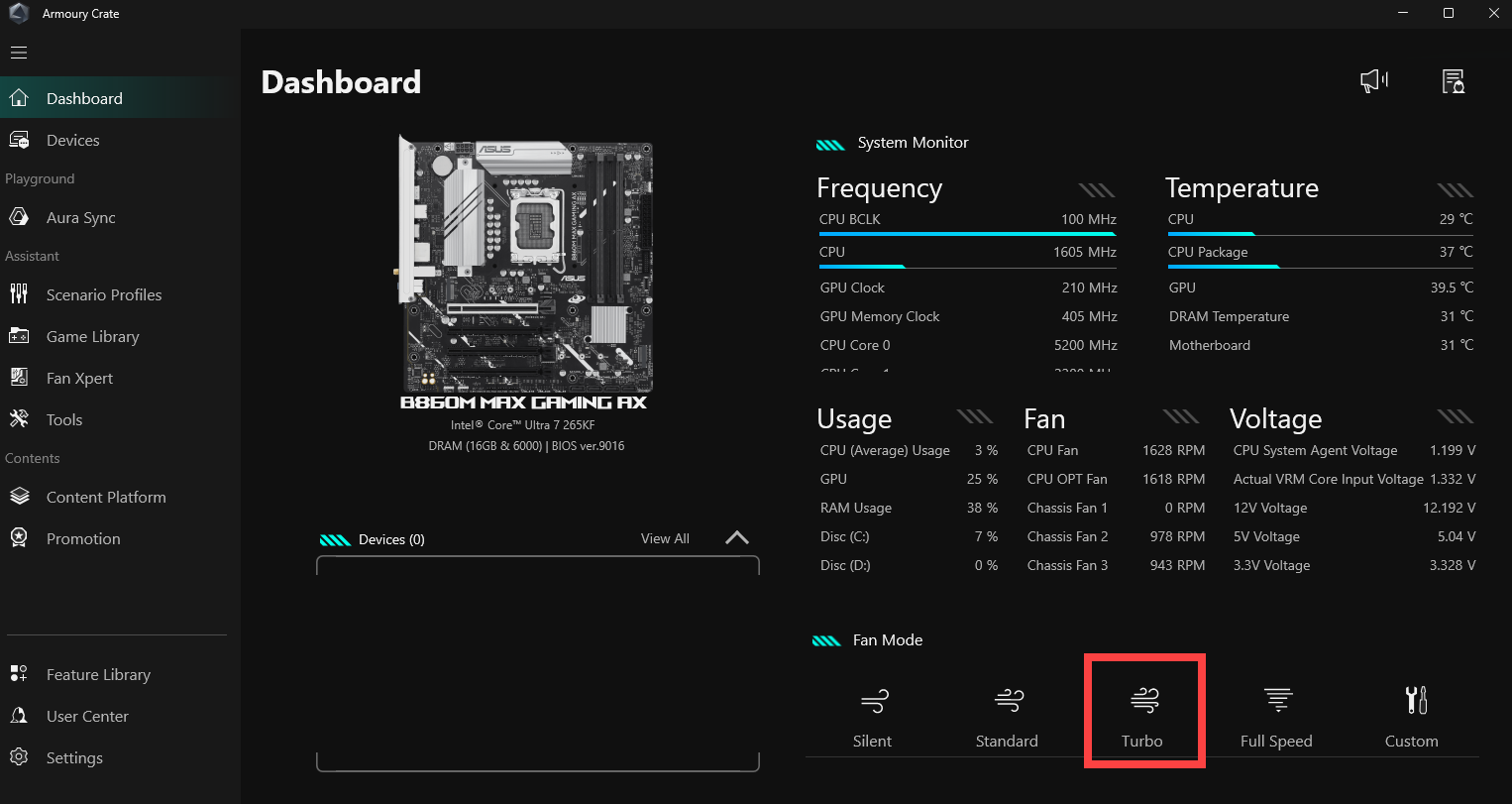Image resolution: width=1512 pixels, height=804 pixels.
Task: Select the Turbo fan mode icon
Action: (x=1143, y=701)
